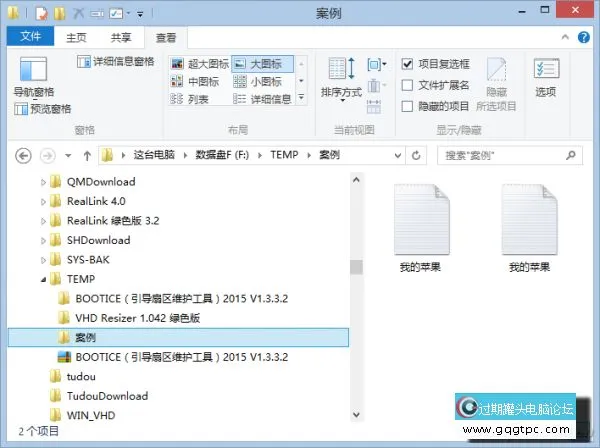
Task: Click the New folder quick access icon
Action: [59, 13]
